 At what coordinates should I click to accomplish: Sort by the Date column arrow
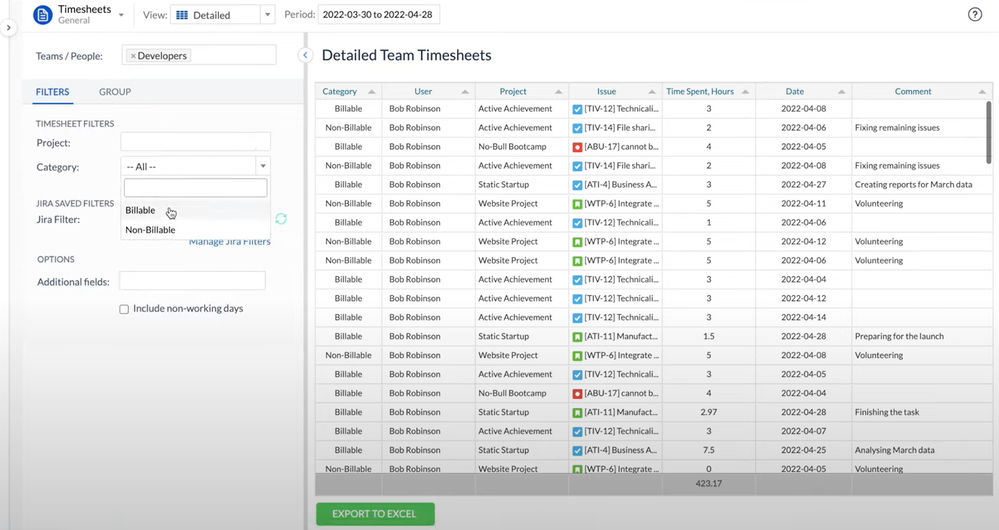pos(841,92)
